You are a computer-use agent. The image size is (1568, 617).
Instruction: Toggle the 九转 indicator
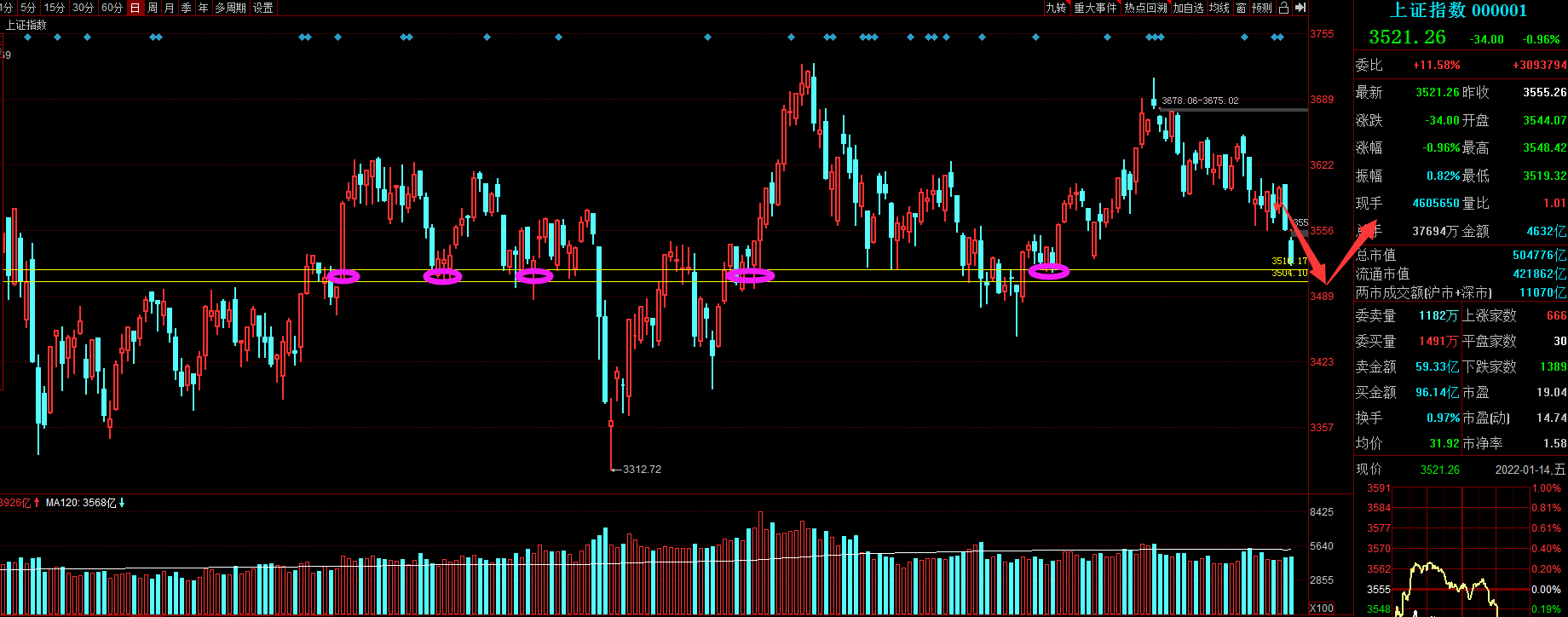coord(1056,8)
